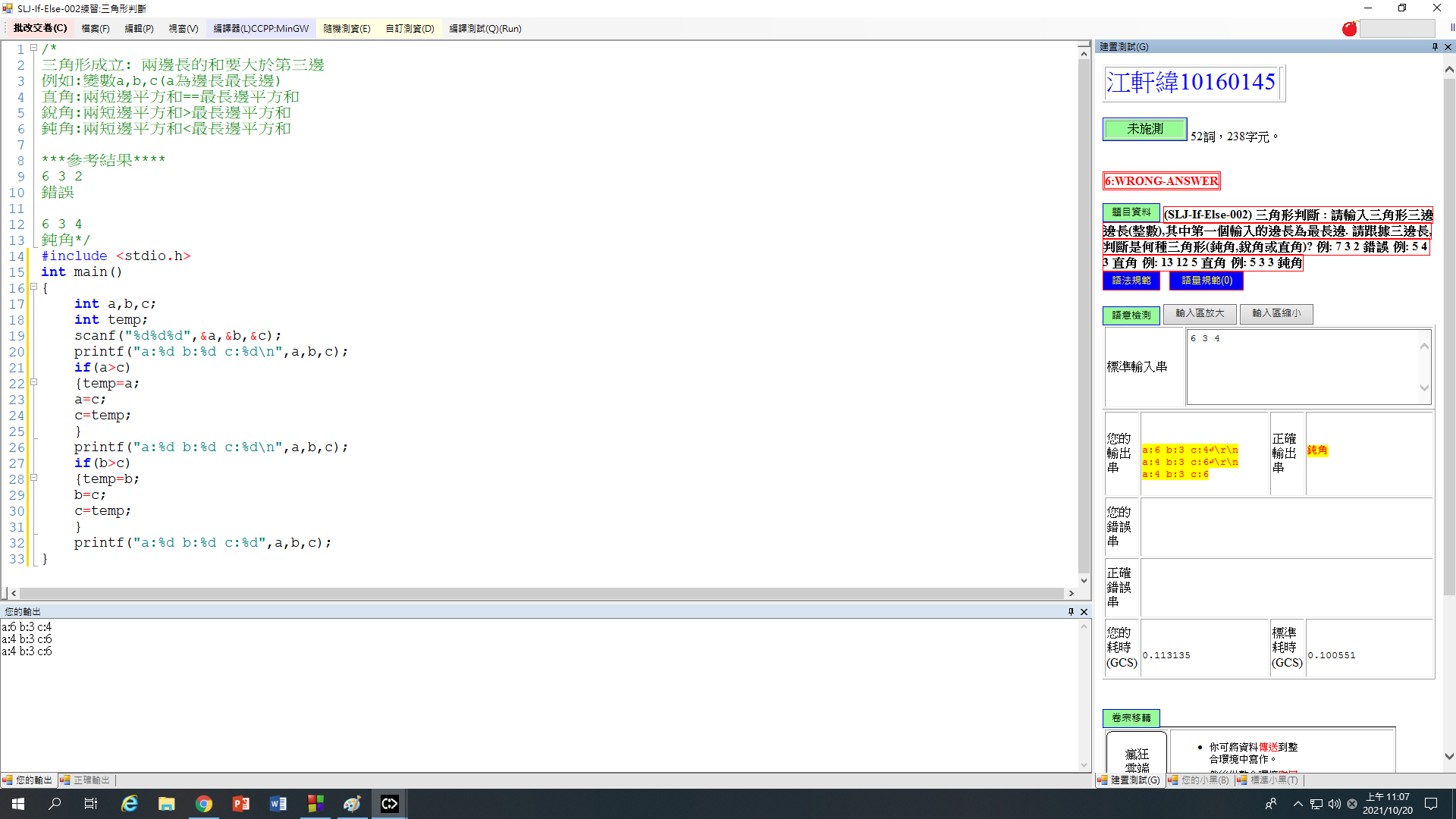The height and width of the screenshot is (819, 1456).
Task: Collapse the if block starting at line 22
Action: coord(34,383)
